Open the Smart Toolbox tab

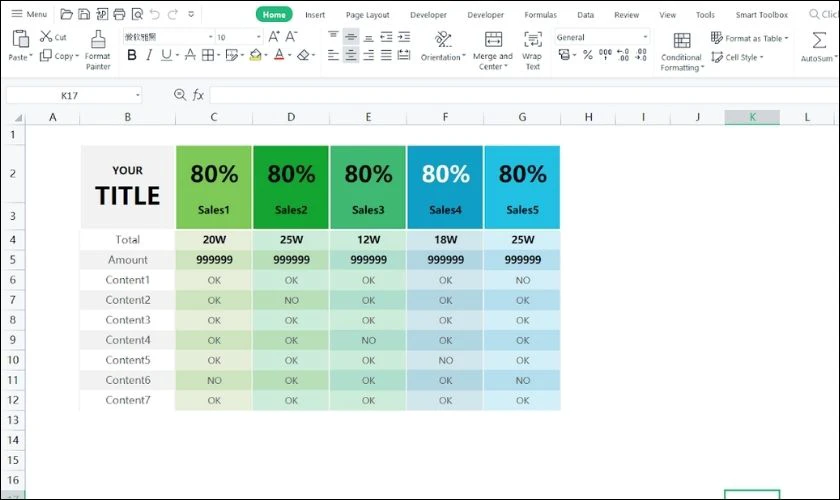(761, 14)
